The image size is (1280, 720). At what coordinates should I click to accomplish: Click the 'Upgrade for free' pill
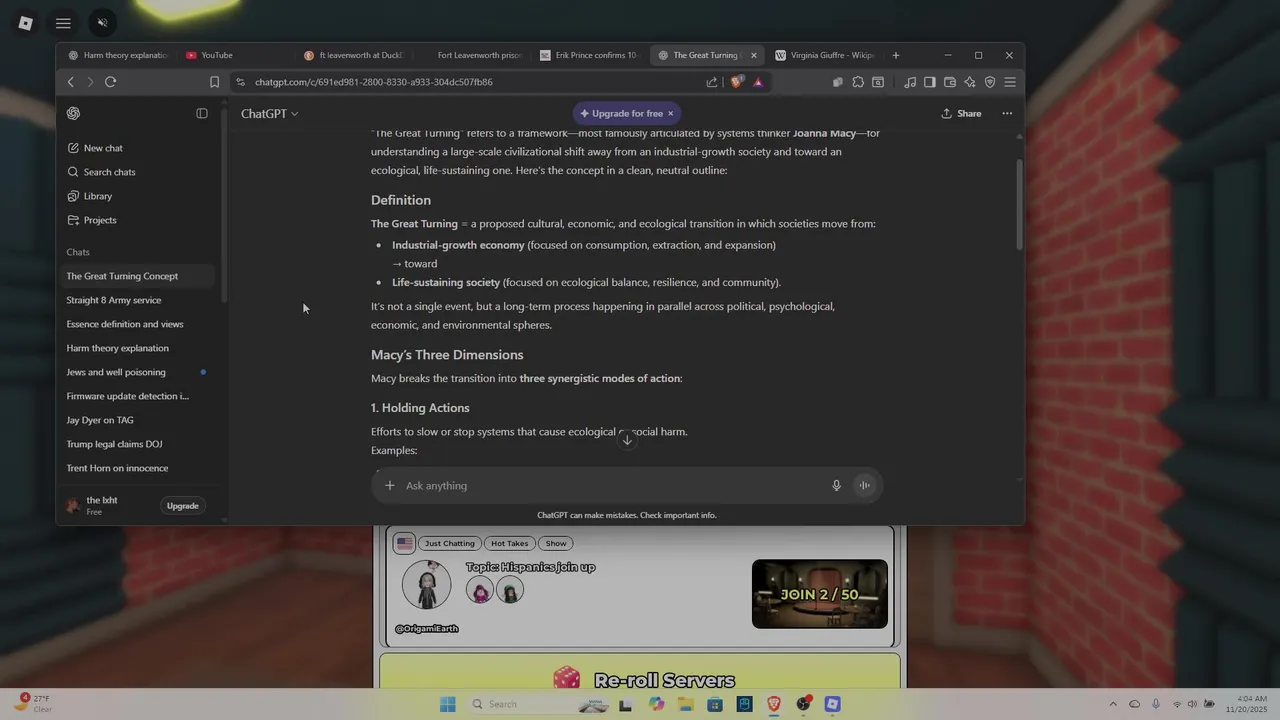tap(620, 114)
